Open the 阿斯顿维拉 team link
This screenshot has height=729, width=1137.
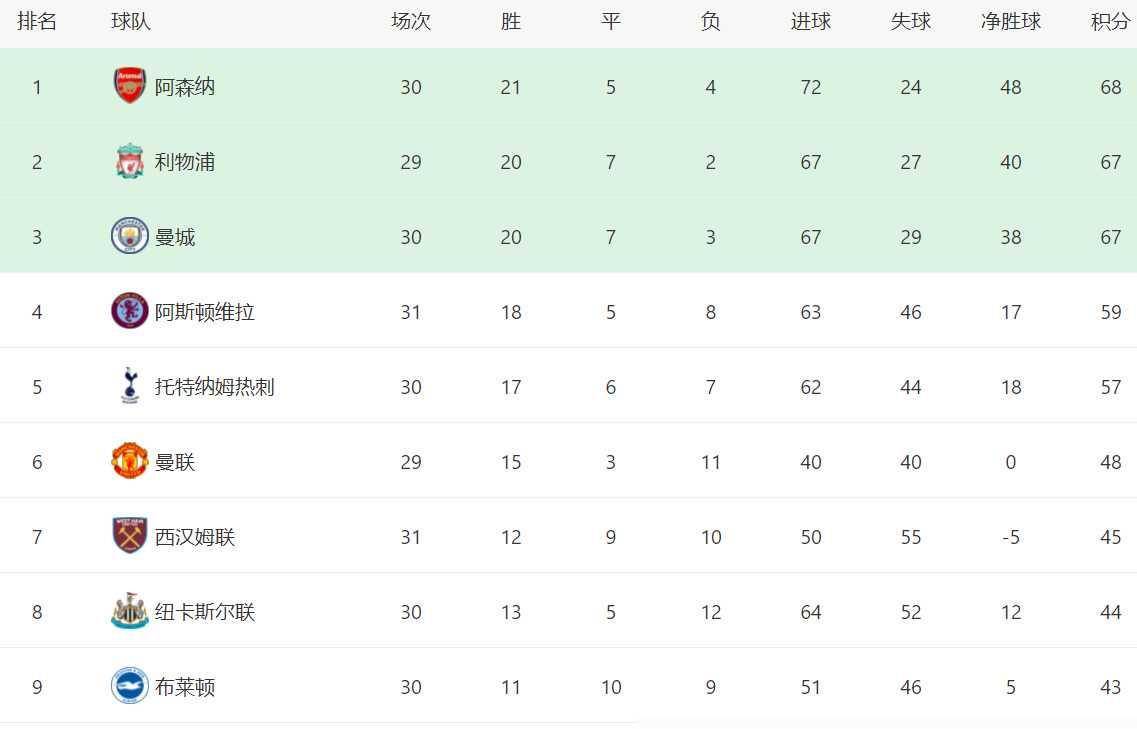[x=205, y=312]
